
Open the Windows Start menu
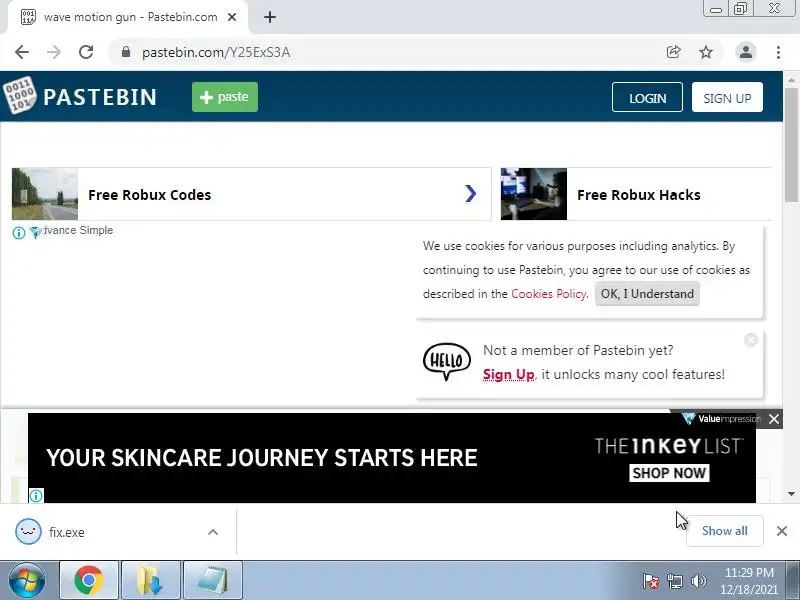tap(26, 581)
